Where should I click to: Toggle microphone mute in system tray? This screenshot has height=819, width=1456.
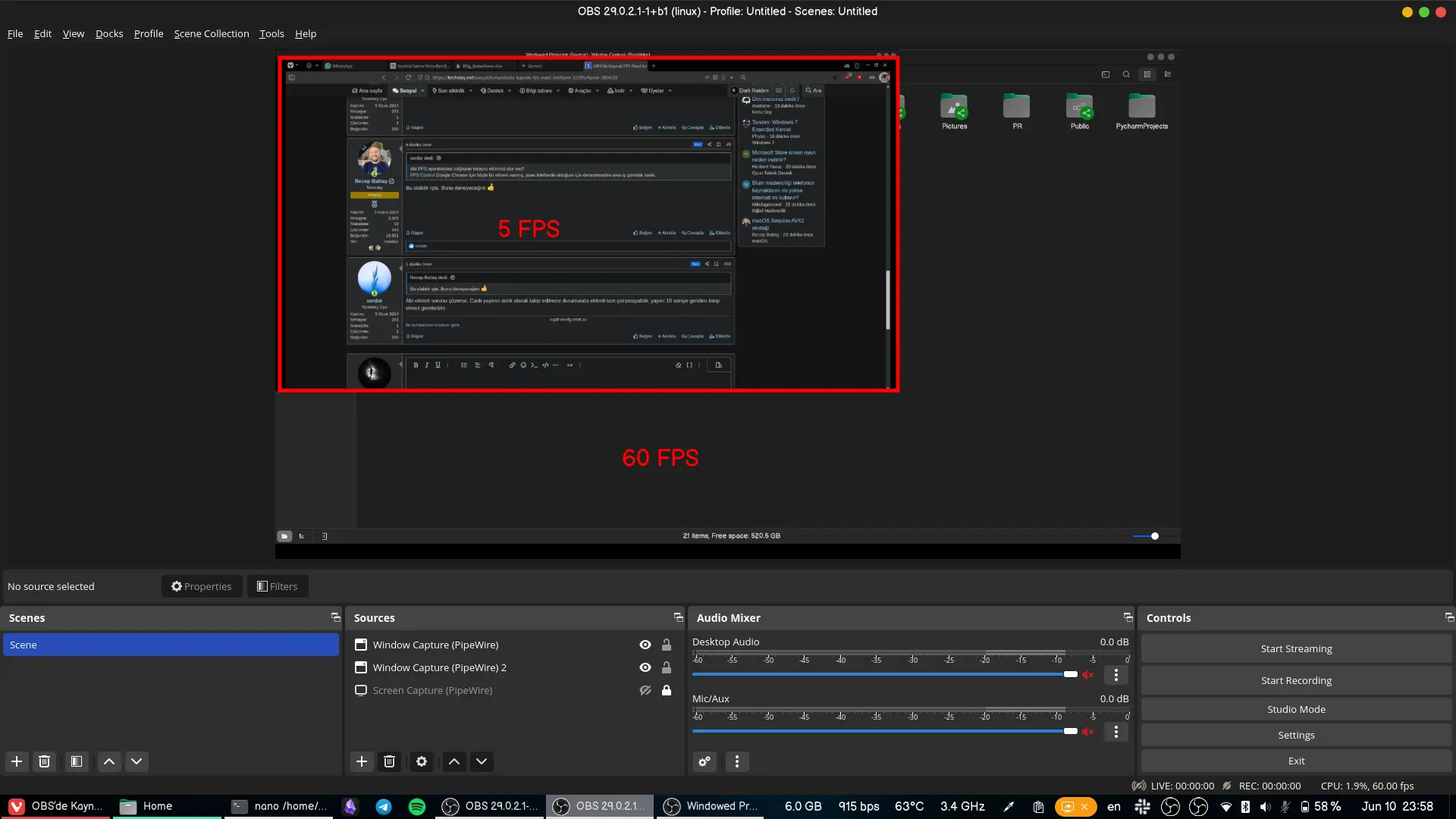(x=1285, y=807)
